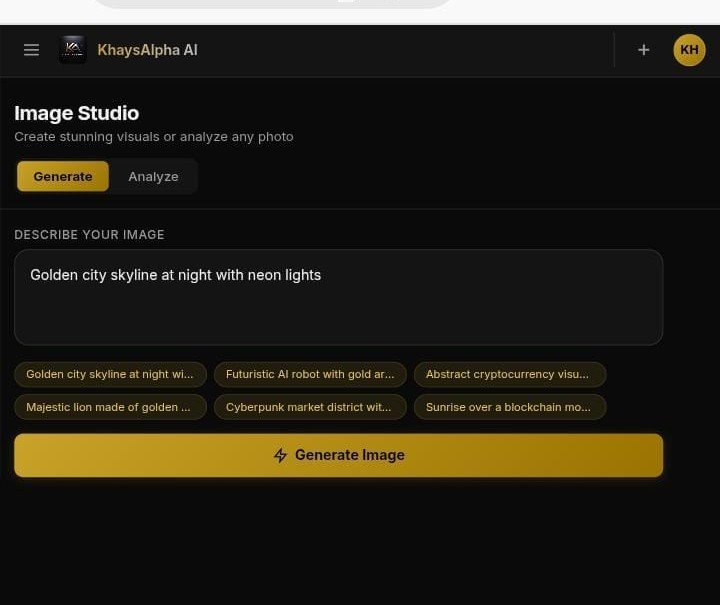Click the Describe Your Image label
This screenshot has width=720, height=605.
click(x=89, y=235)
